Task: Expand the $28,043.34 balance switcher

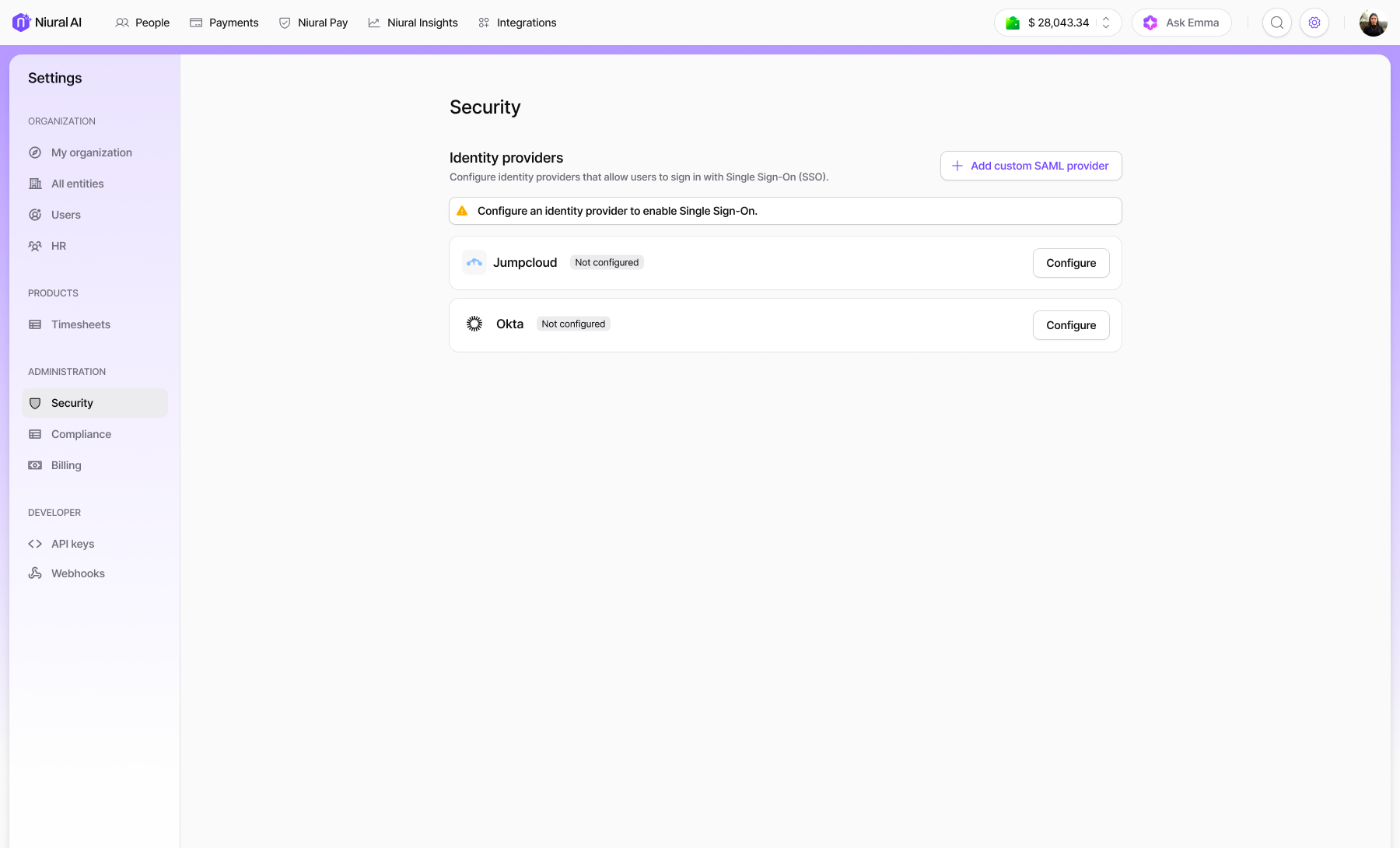Action: tap(1058, 23)
